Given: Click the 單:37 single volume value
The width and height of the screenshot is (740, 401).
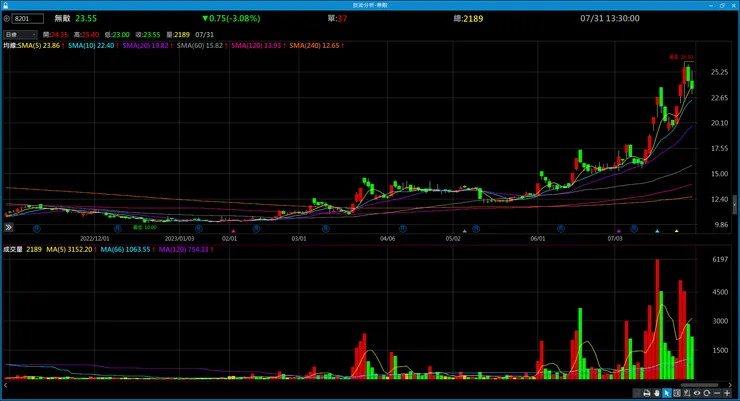Looking at the screenshot, I should pyautogui.click(x=337, y=18).
